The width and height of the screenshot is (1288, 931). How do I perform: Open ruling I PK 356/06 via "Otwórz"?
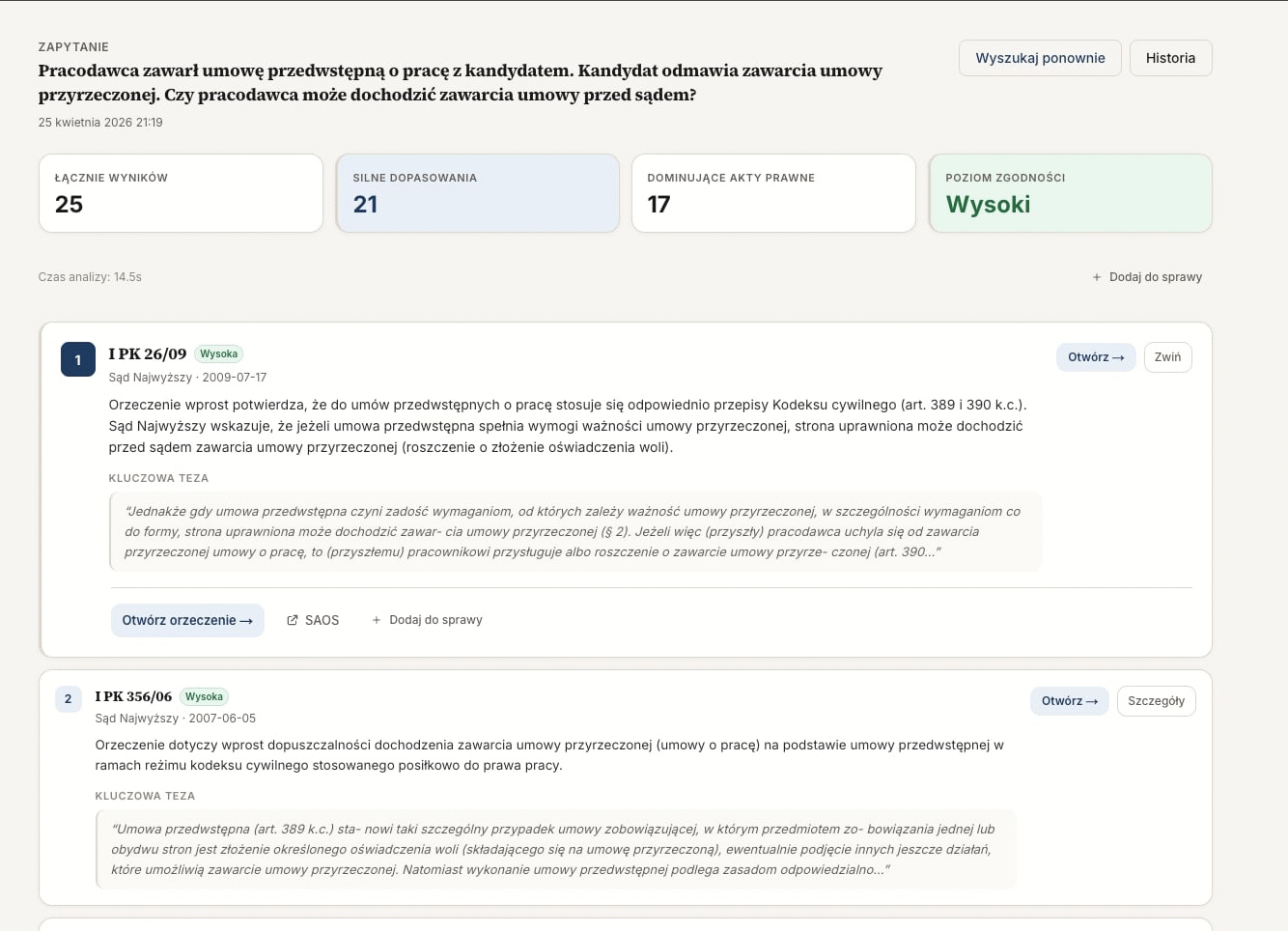pos(1069,700)
